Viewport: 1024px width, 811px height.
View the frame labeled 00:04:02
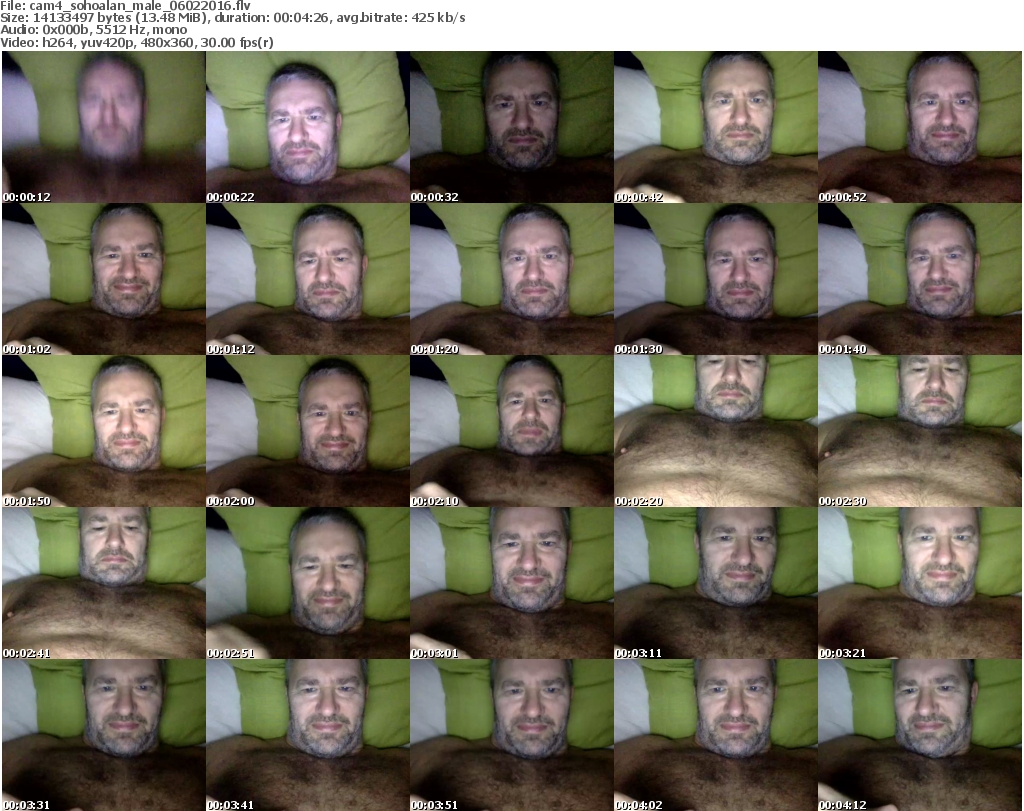716,735
